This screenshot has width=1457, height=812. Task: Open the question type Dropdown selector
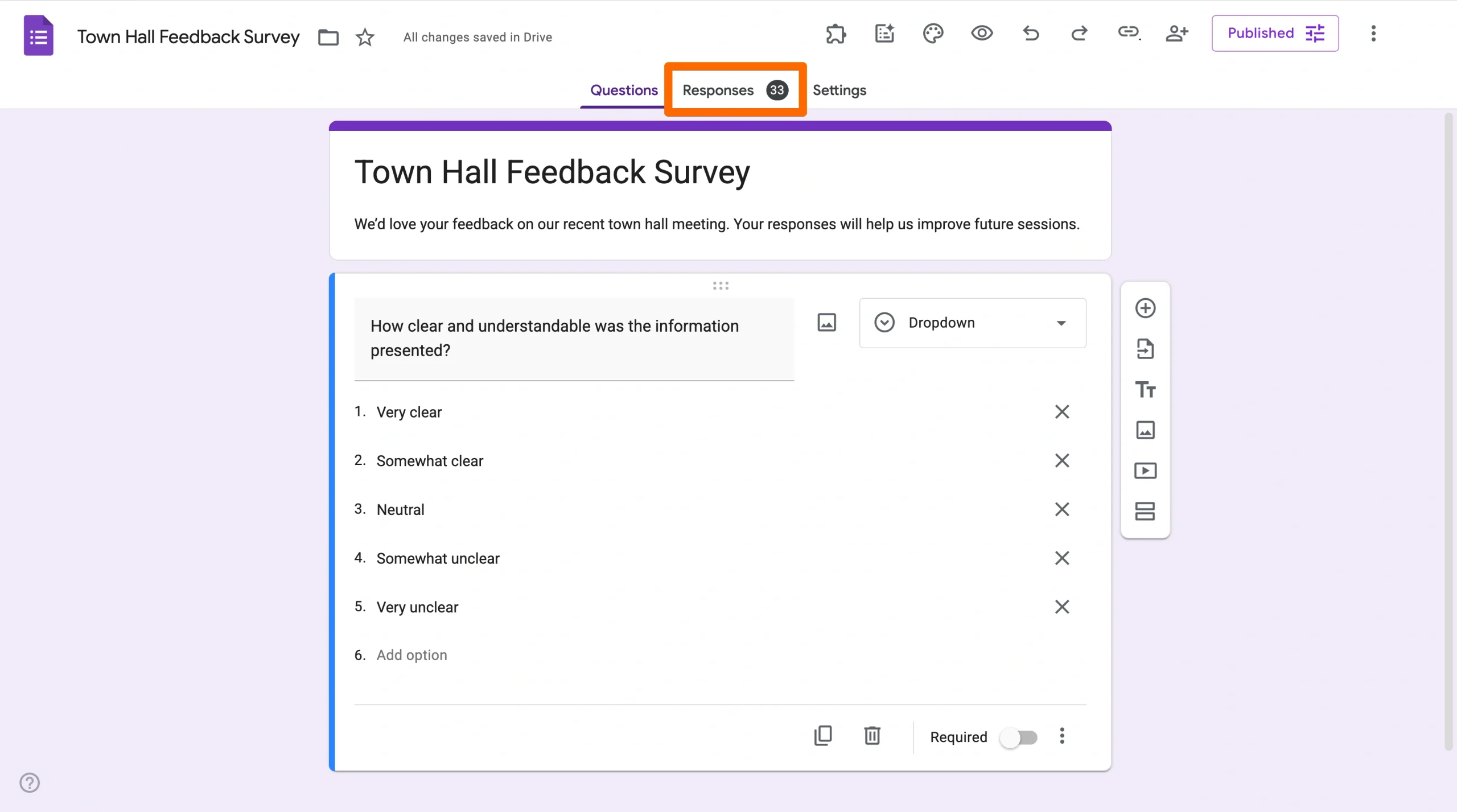click(972, 323)
